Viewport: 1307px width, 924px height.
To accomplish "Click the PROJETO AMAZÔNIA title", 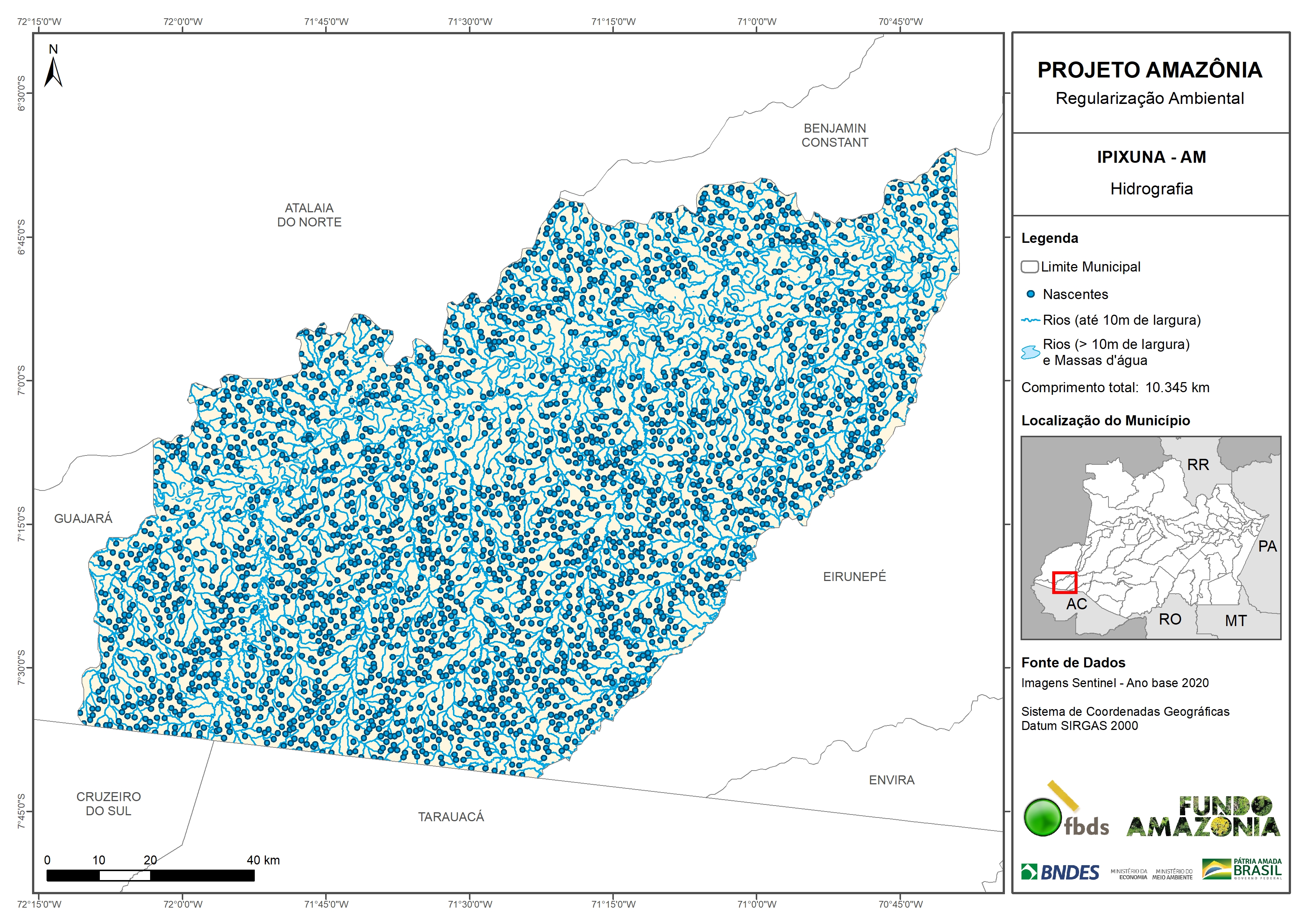I will (x=1149, y=70).
